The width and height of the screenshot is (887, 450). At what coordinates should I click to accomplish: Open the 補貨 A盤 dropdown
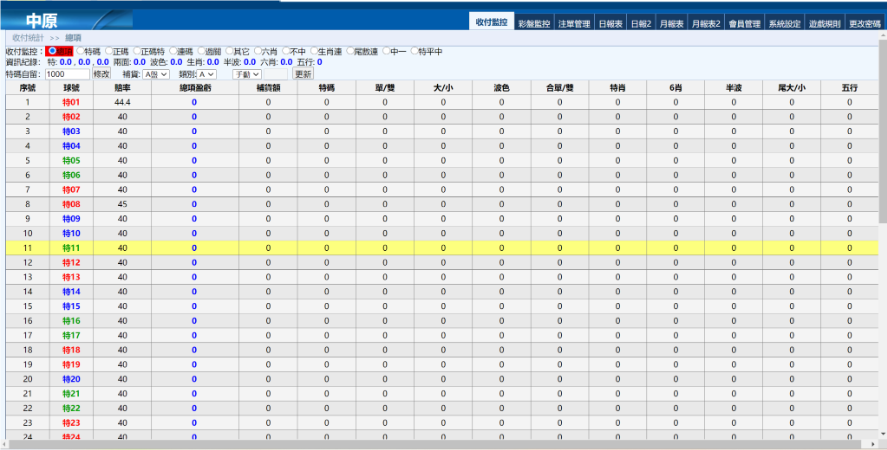156,74
